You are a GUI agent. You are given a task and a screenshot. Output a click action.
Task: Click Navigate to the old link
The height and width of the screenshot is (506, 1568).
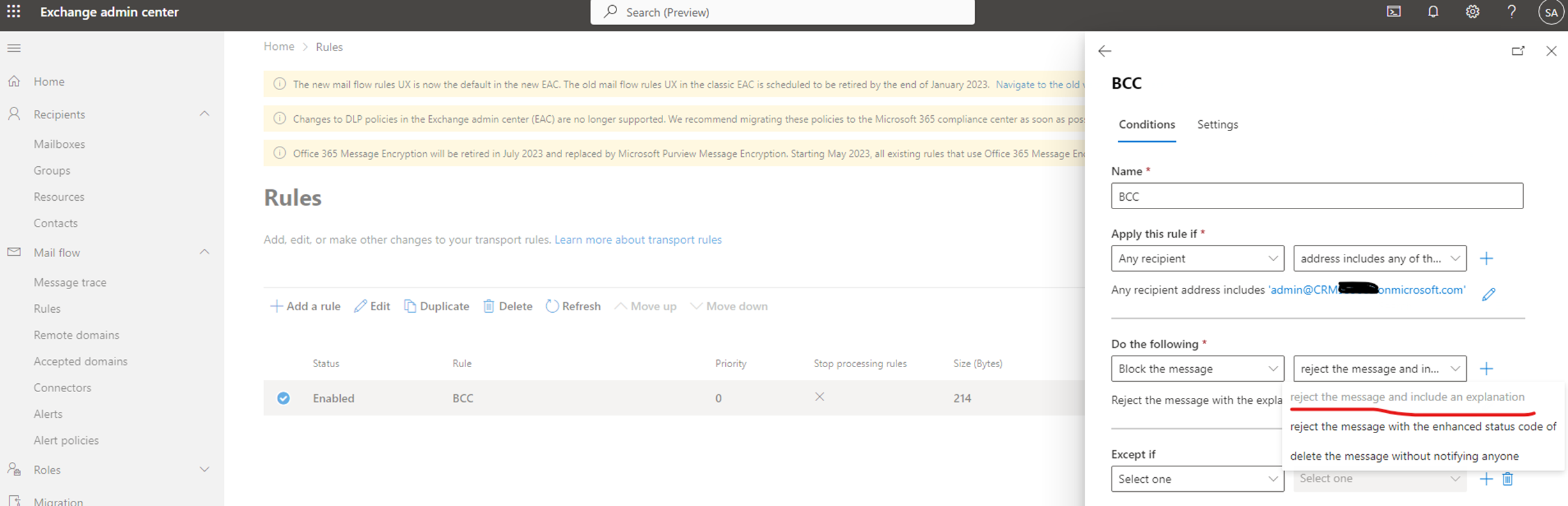click(x=1039, y=84)
